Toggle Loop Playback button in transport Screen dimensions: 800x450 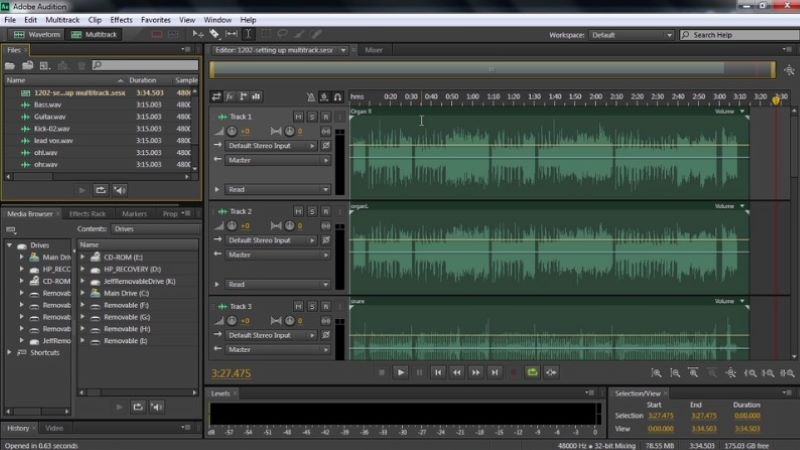coord(532,372)
